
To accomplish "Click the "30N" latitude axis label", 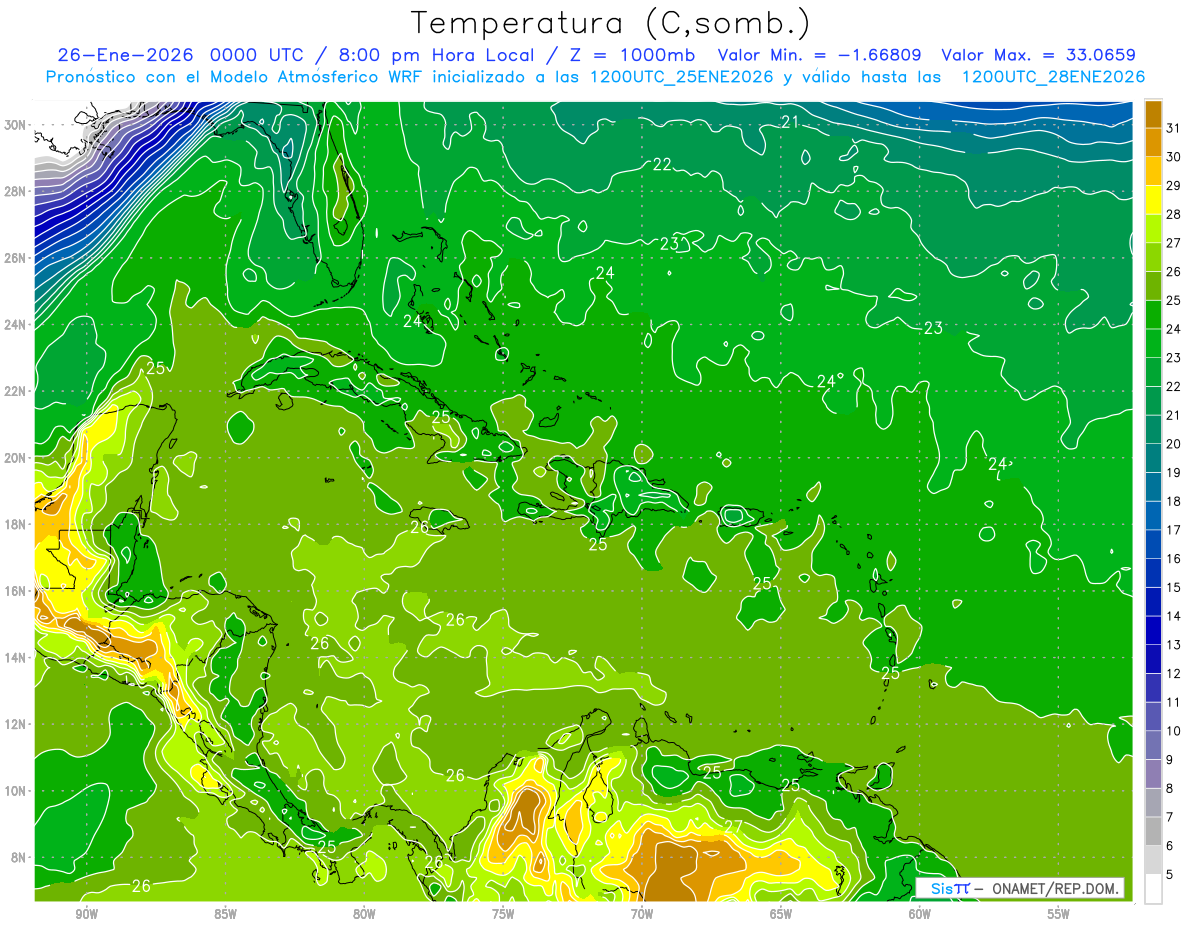I will pos(15,125).
